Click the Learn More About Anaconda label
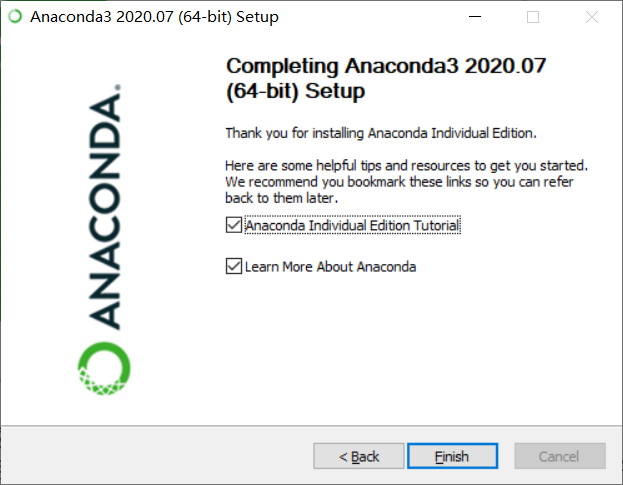Image resolution: width=623 pixels, height=485 pixels. 331,267
